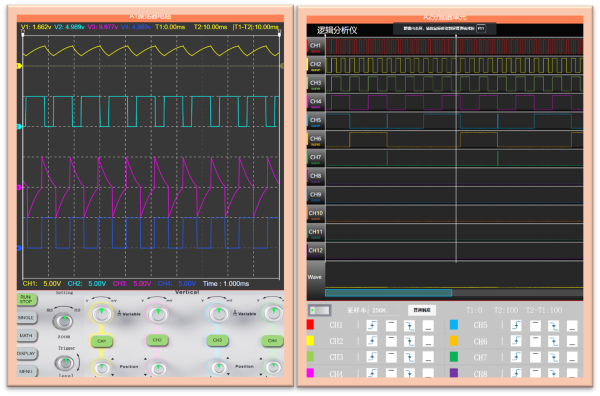Image resolution: width=600 pixels, height=396 pixels.
Task: Toggle the green CH1 channel button
Action: (101, 341)
